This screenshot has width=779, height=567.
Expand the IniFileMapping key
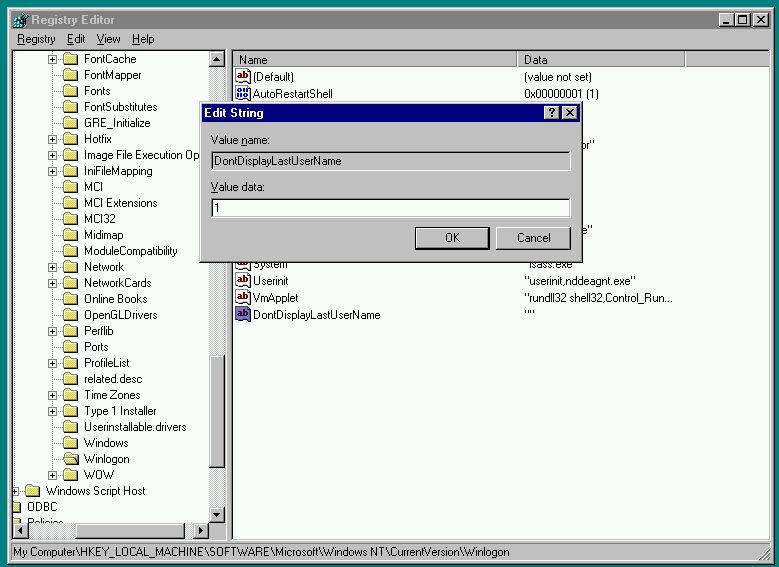52,171
